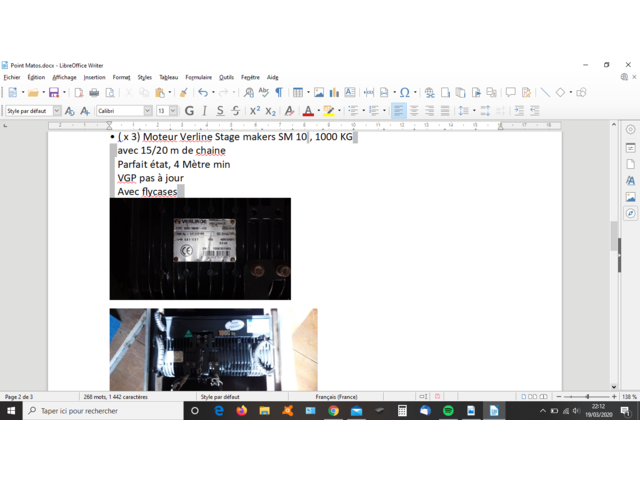This screenshot has width=640, height=480.
Task: Toggle justified alignment
Action: (x=445, y=111)
